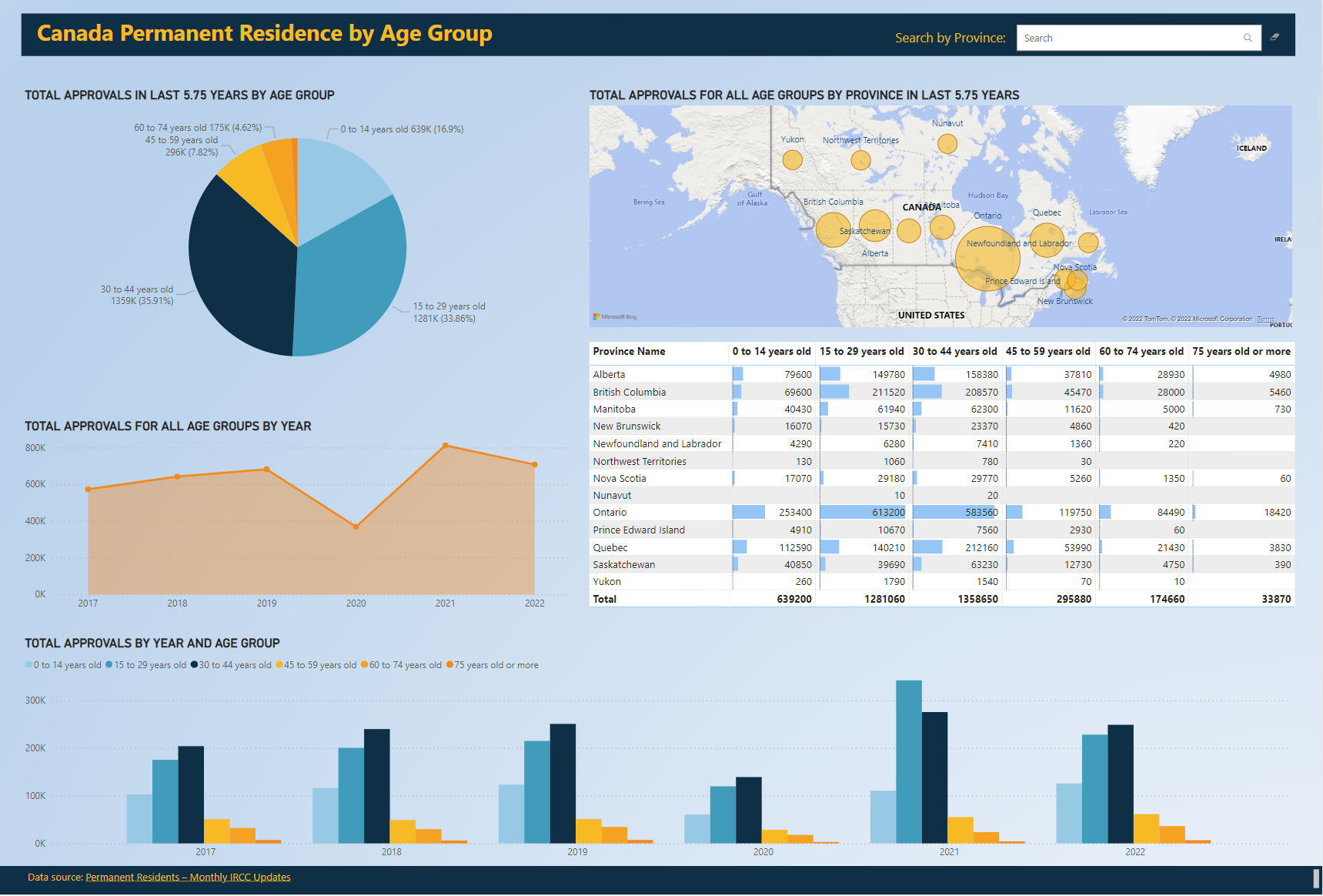Click the 2020 point on the line chart
The width and height of the screenshot is (1323, 896).
click(x=356, y=527)
